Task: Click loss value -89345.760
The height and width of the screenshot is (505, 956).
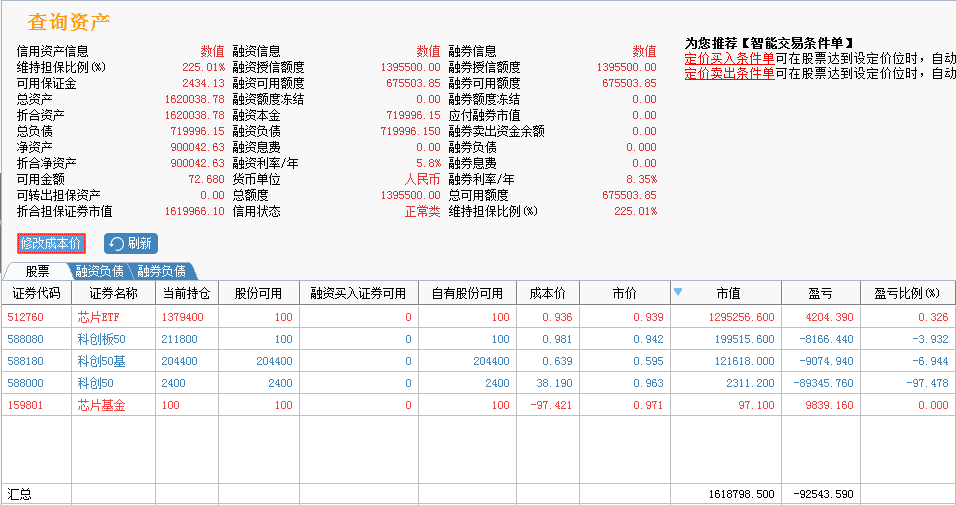Action: pyautogui.click(x=823, y=383)
